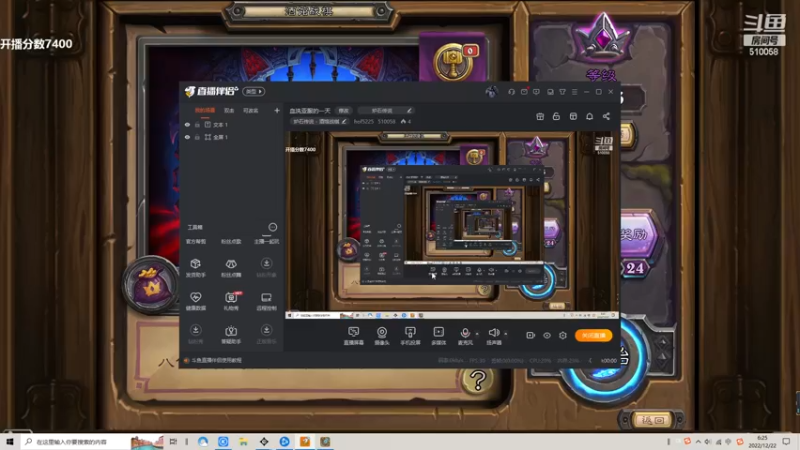
Task: Hide the 文本 1 source layer
Action: click(x=187, y=124)
